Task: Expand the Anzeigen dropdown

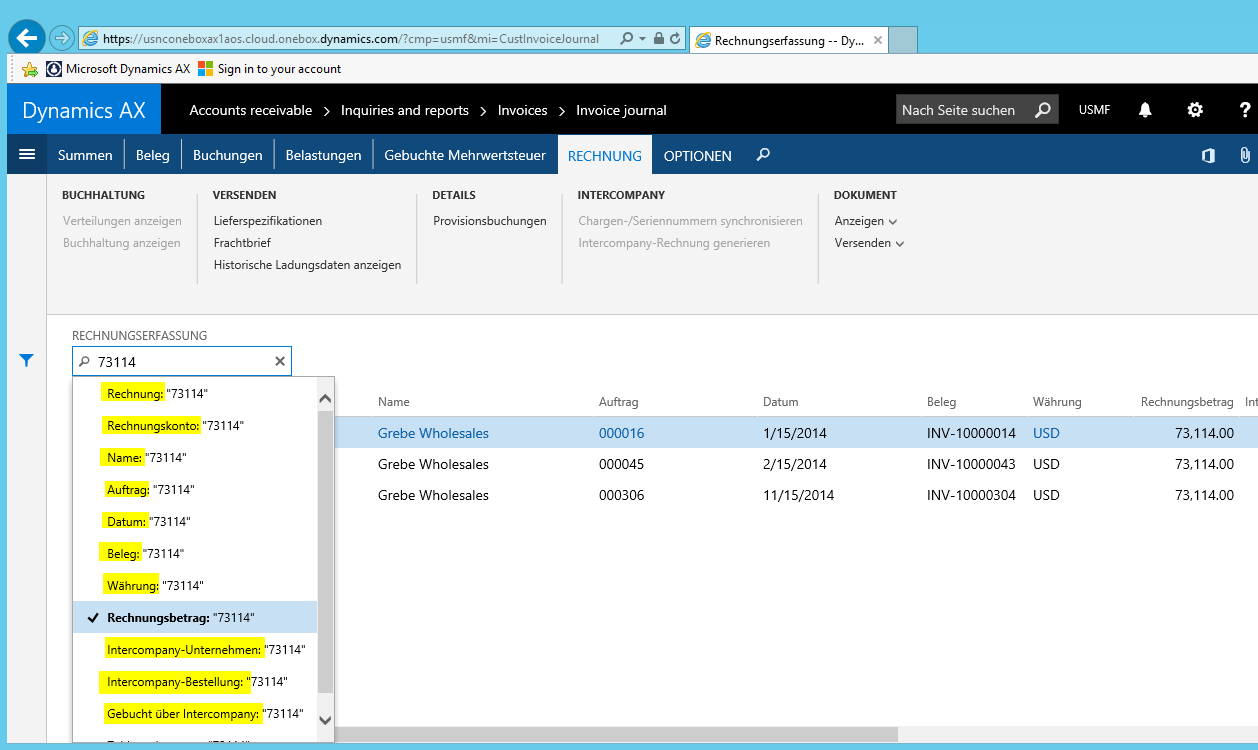Action: click(865, 221)
